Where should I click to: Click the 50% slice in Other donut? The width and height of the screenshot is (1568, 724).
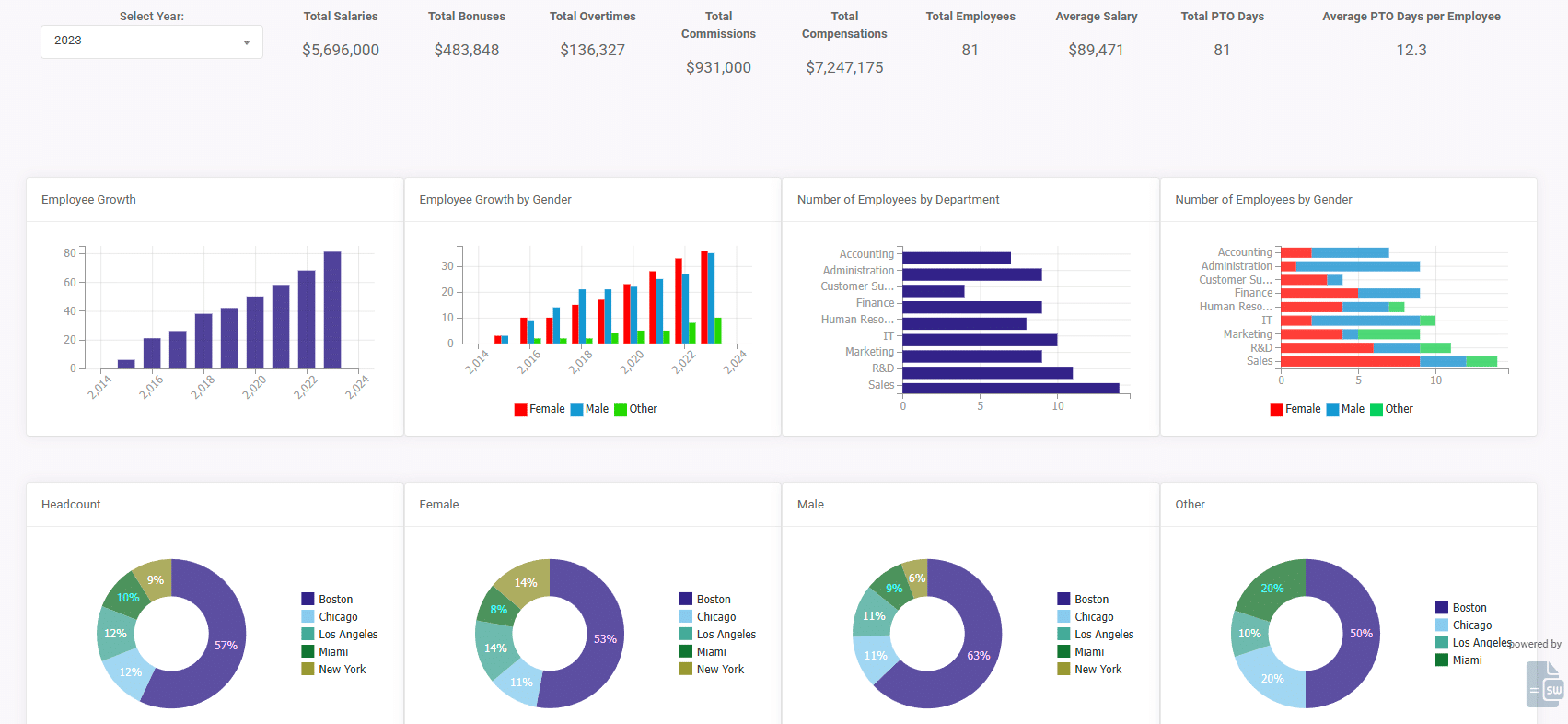click(x=1361, y=634)
